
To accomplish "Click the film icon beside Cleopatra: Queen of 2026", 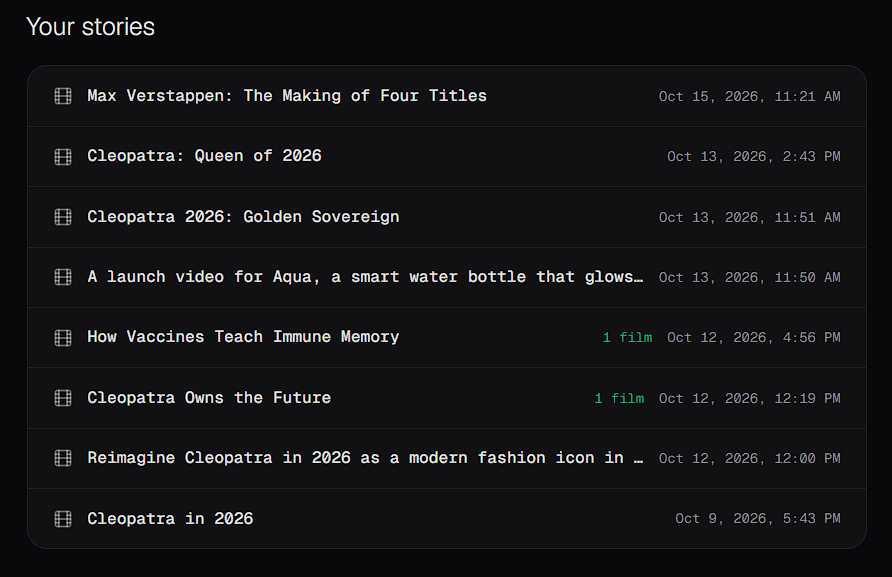I will (x=63, y=156).
